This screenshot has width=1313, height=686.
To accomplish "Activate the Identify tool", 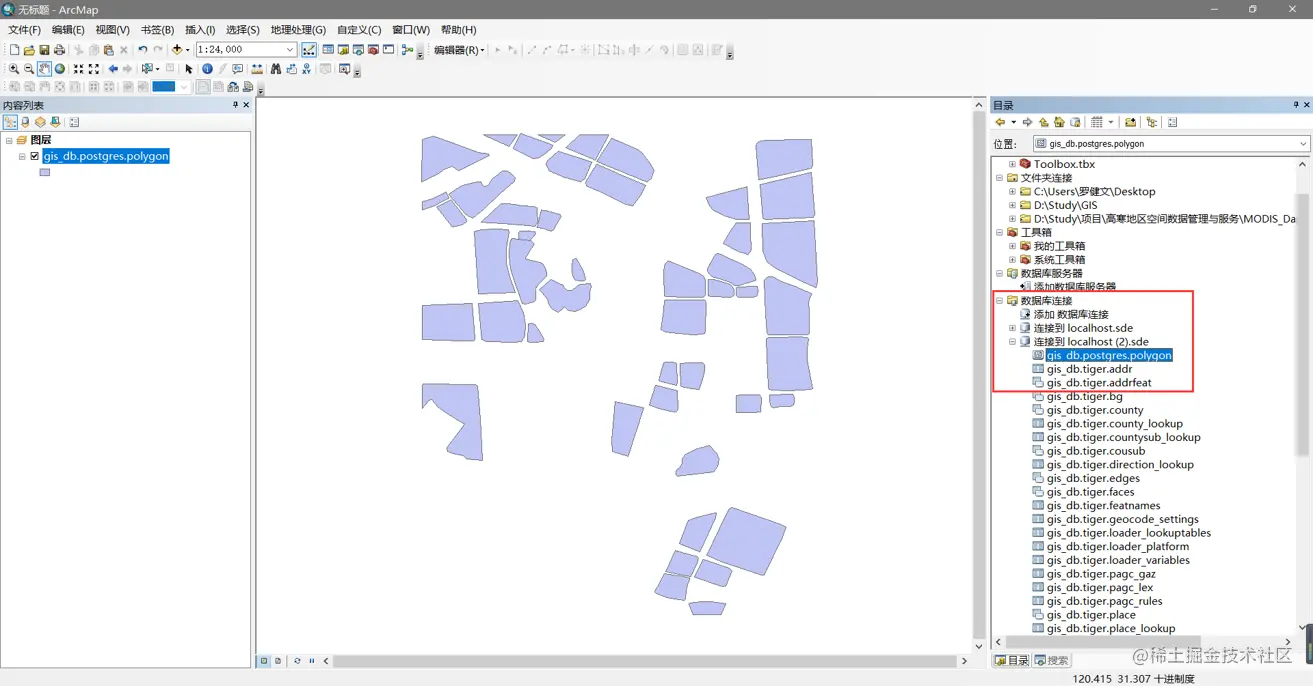I will point(207,69).
